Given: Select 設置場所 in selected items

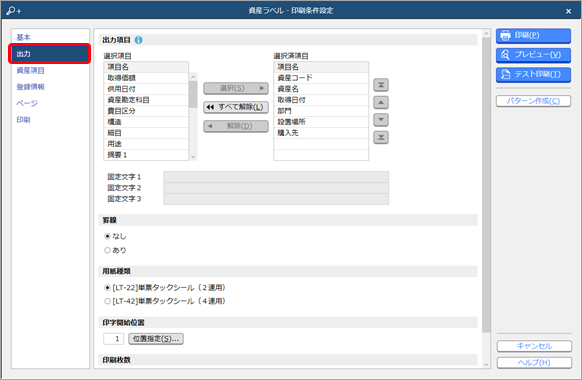Looking at the screenshot, I should [321, 122].
